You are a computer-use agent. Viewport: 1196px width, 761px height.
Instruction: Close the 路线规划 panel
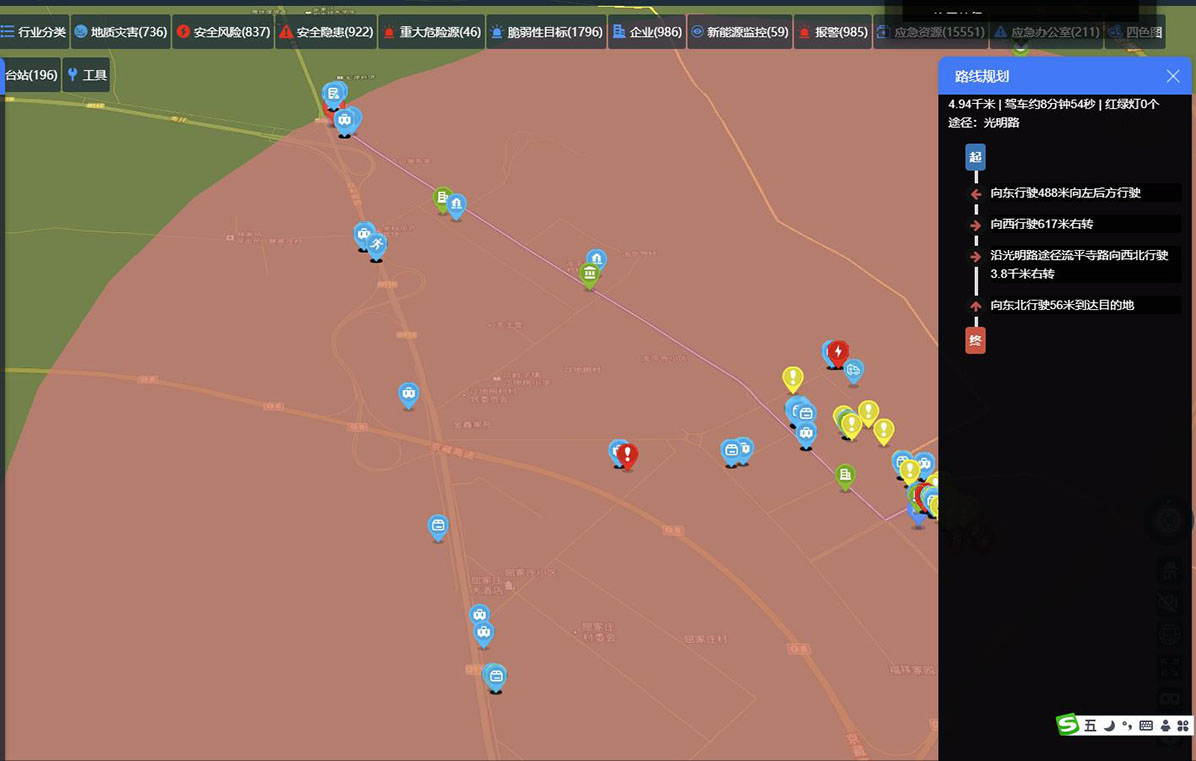click(1173, 75)
